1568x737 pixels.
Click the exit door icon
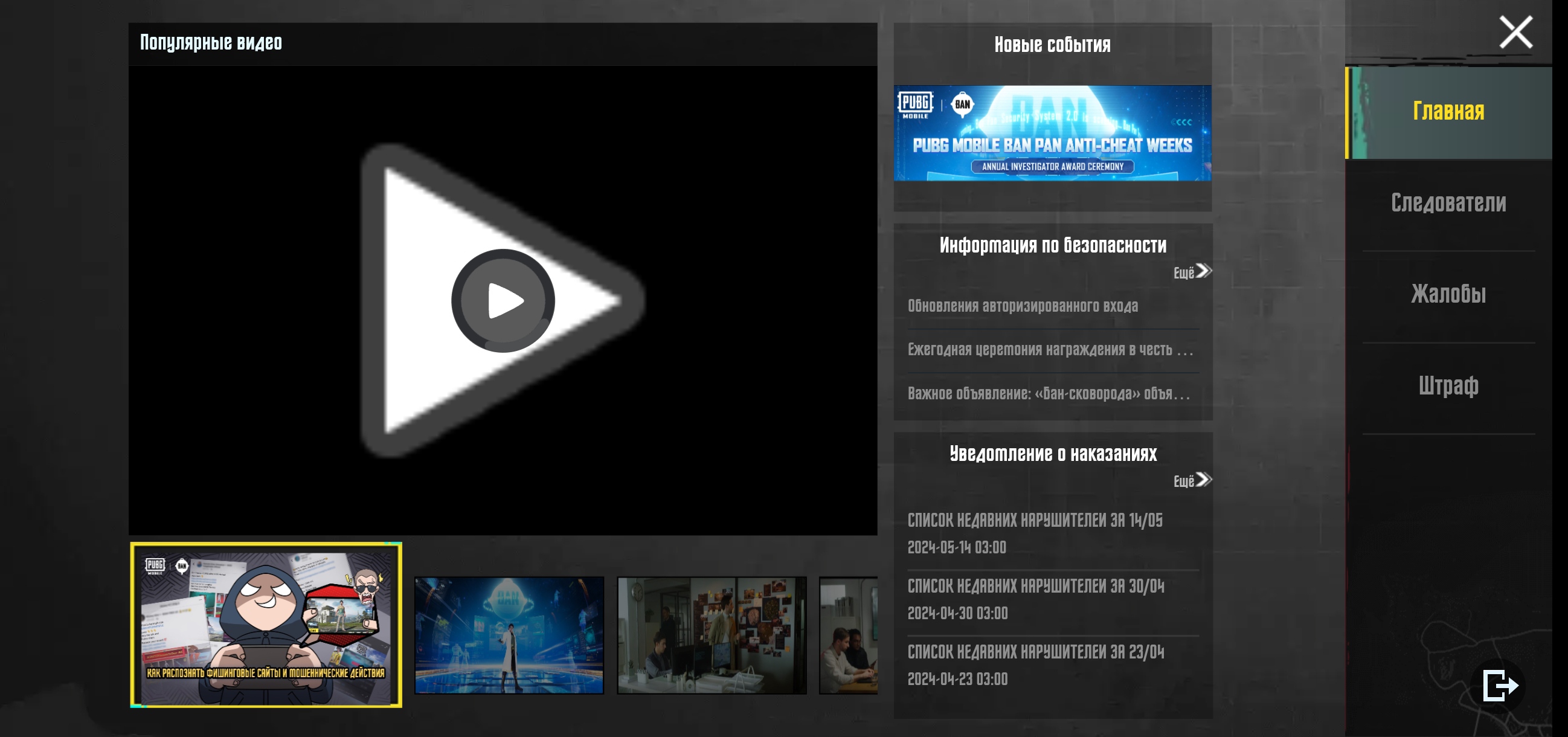(x=1499, y=685)
